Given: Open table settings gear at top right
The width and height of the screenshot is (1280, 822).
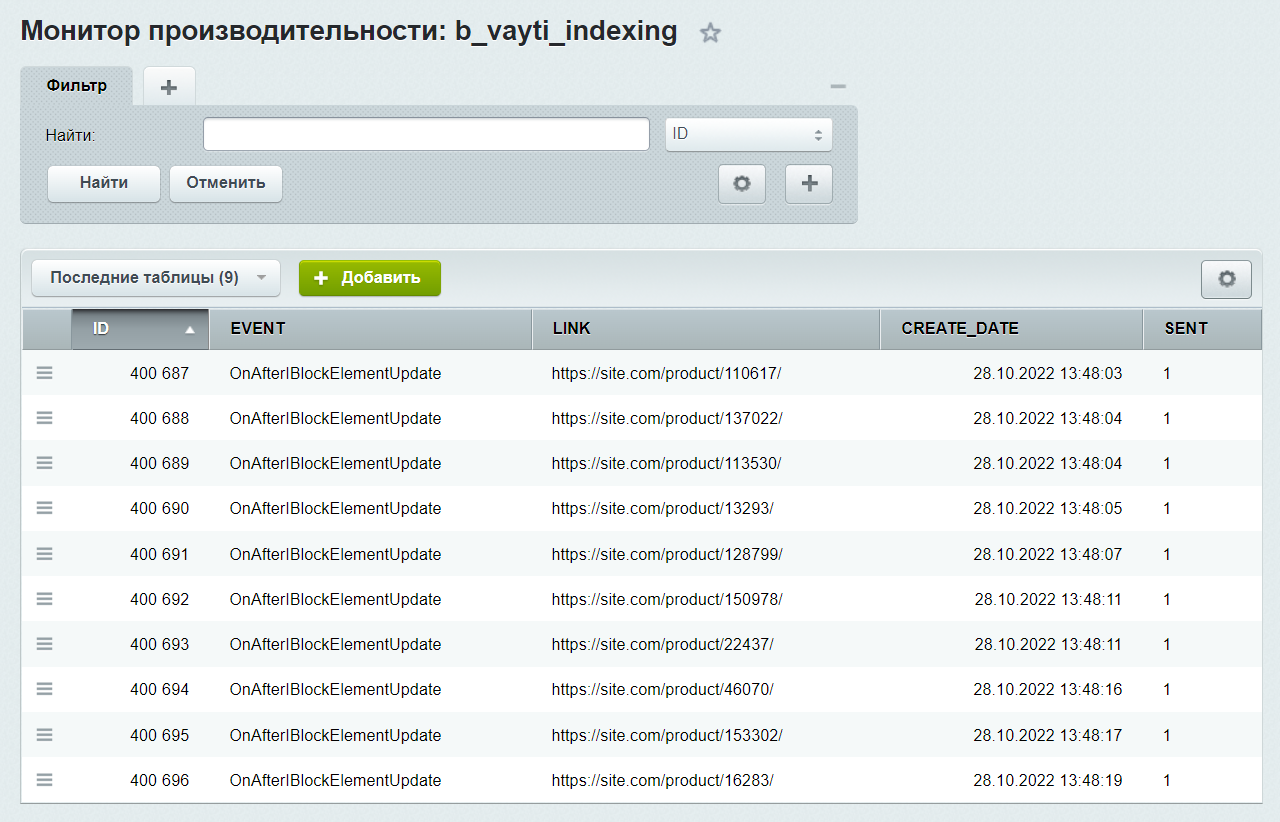Looking at the screenshot, I should (x=1226, y=279).
